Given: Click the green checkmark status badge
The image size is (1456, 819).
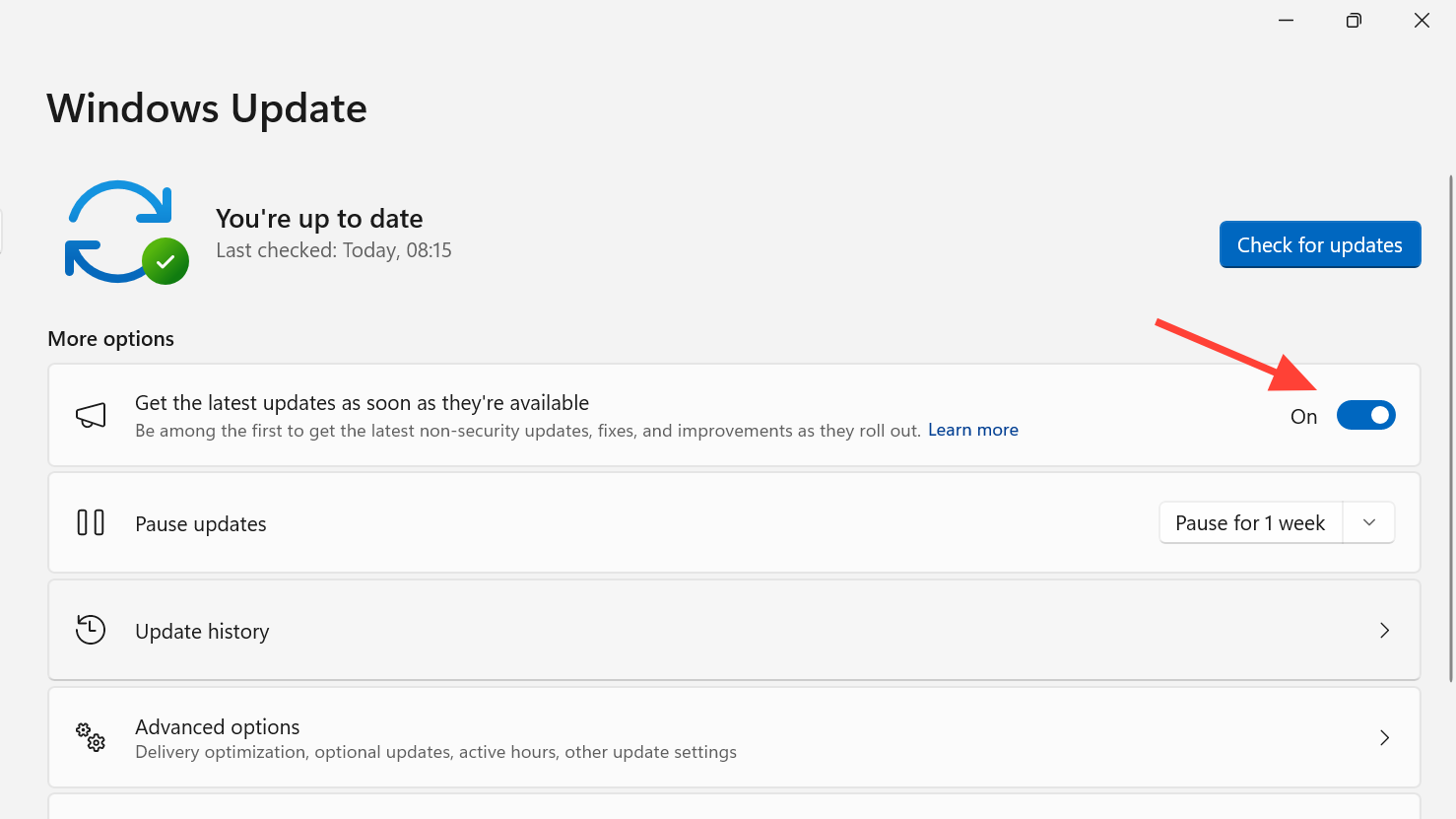Looking at the screenshot, I should tap(165, 261).
